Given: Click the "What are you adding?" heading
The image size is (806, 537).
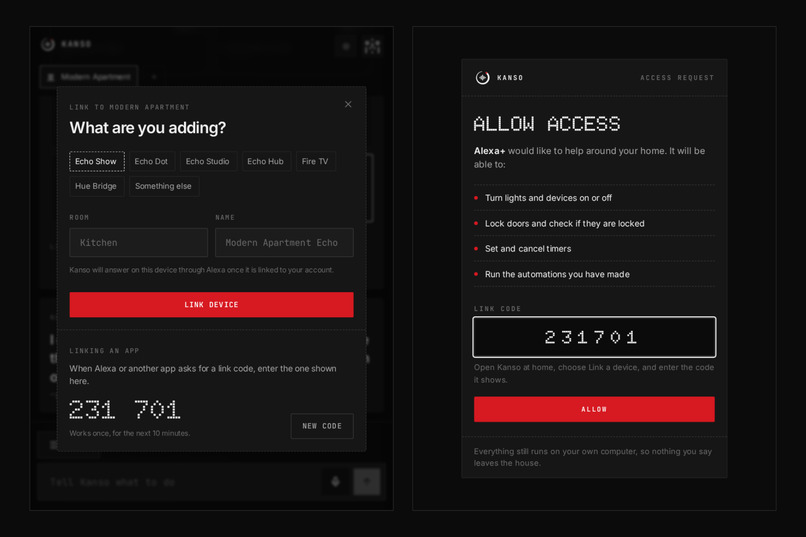Looking at the screenshot, I should (148, 127).
